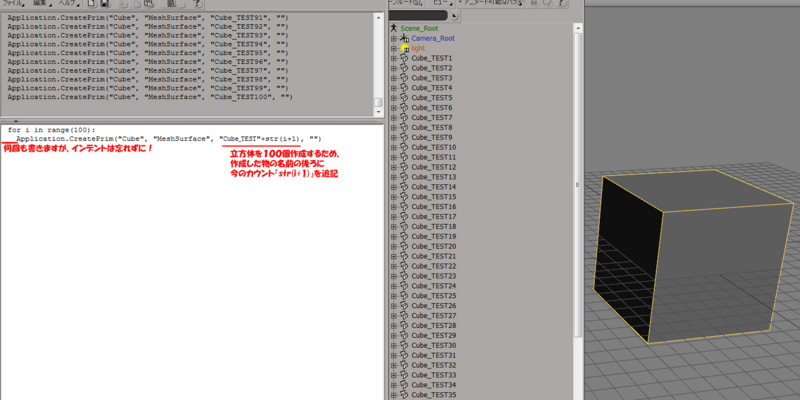This screenshot has width=800, height=400.
Task: Click the arrow button beside search field
Action: pyautogui.click(x=454, y=16)
